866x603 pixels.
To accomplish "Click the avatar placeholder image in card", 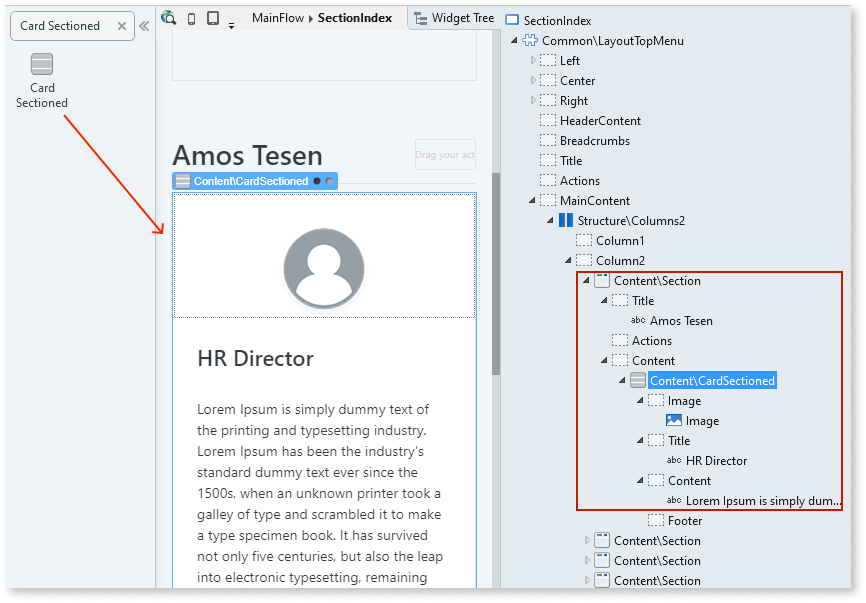I will point(323,267).
